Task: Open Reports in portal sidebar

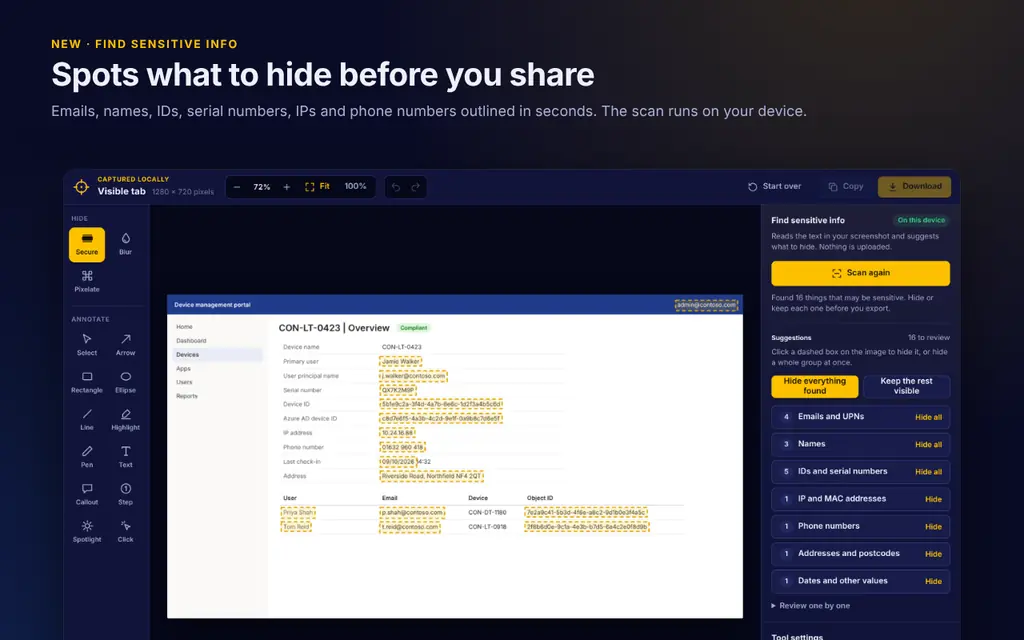Action: pyautogui.click(x=187, y=396)
